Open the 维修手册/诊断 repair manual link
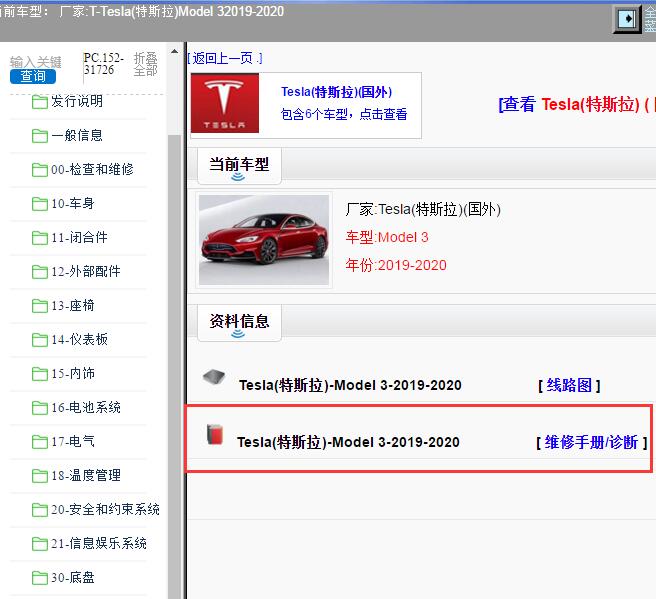Image resolution: width=656 pixels, height=599 pixels. pyautogui.click(x=592, y=442)
